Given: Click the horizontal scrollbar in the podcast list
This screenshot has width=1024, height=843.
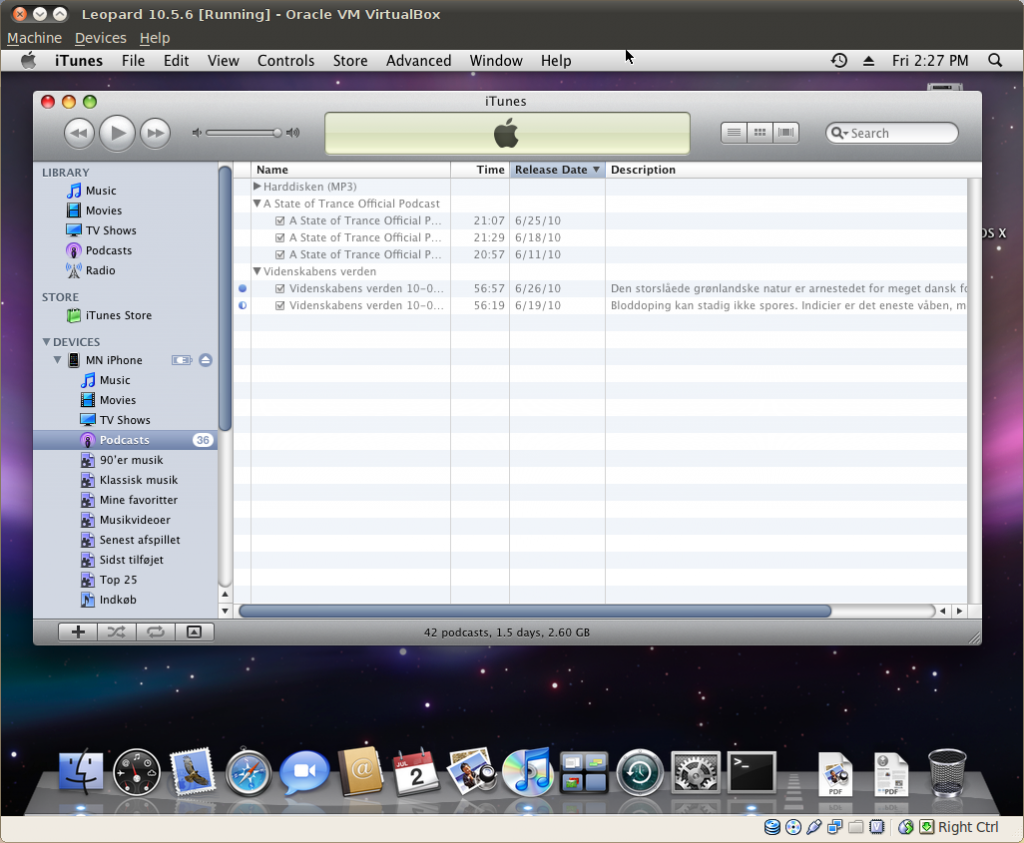Looking at the screenshot, I should tap(535, 611).
